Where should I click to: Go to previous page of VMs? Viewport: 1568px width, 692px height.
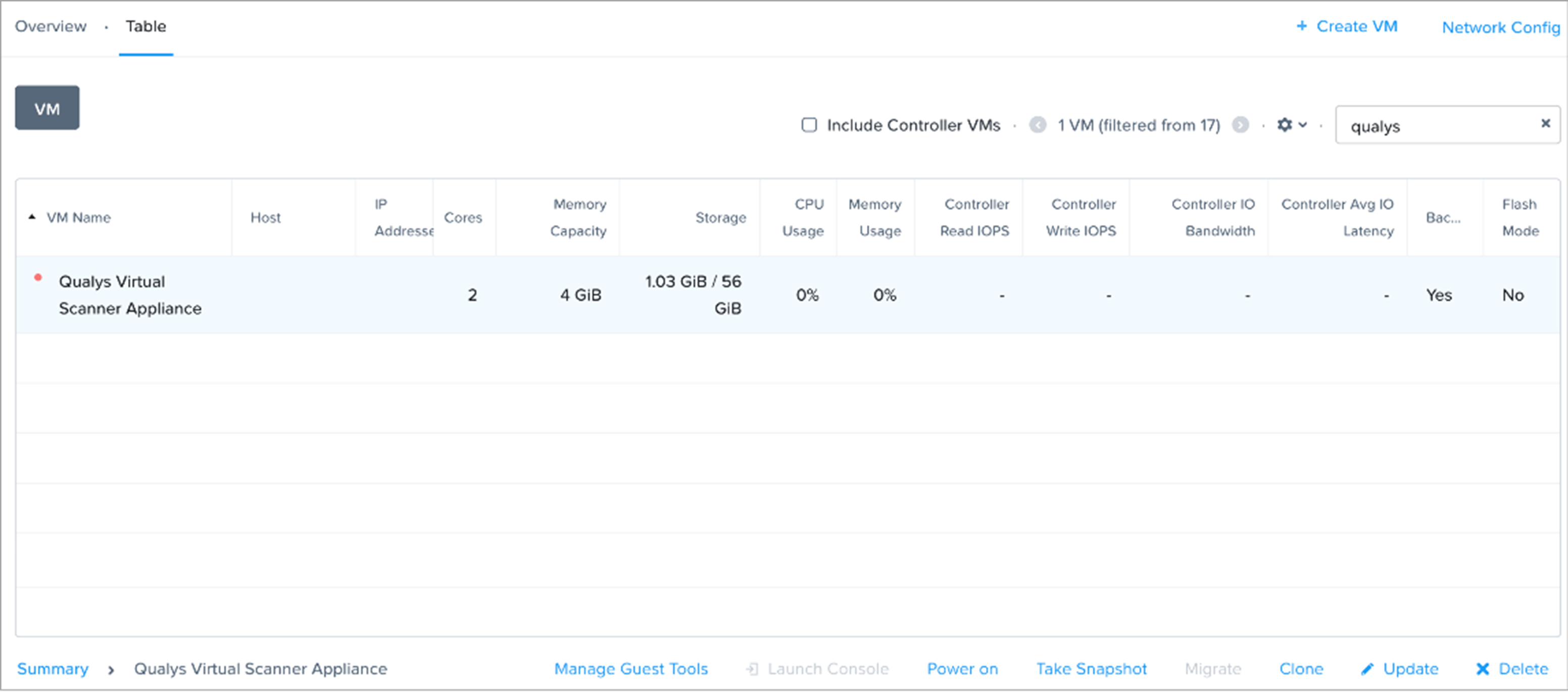(x=1037, y=125)
